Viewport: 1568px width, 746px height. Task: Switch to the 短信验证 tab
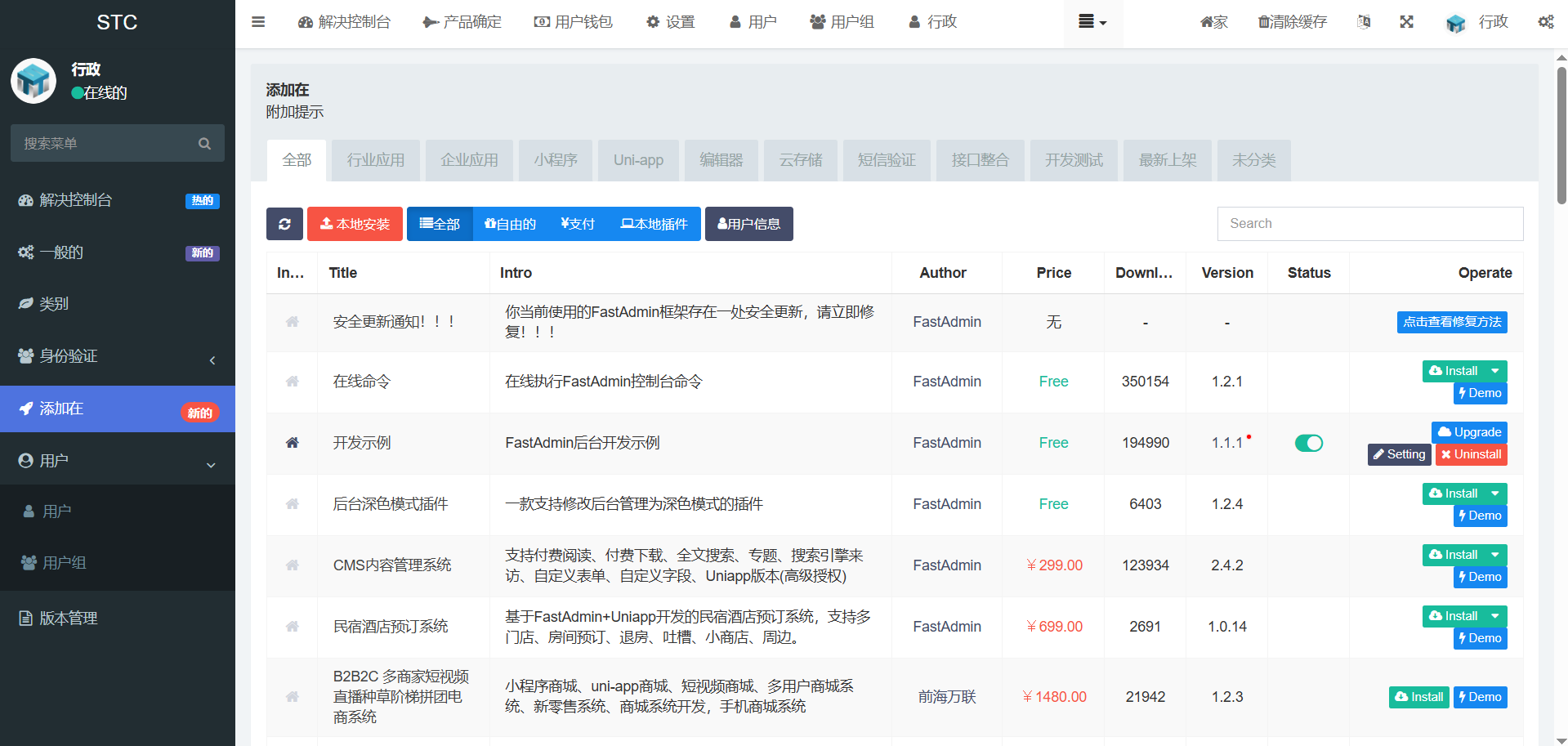click(x=887, y=160)
